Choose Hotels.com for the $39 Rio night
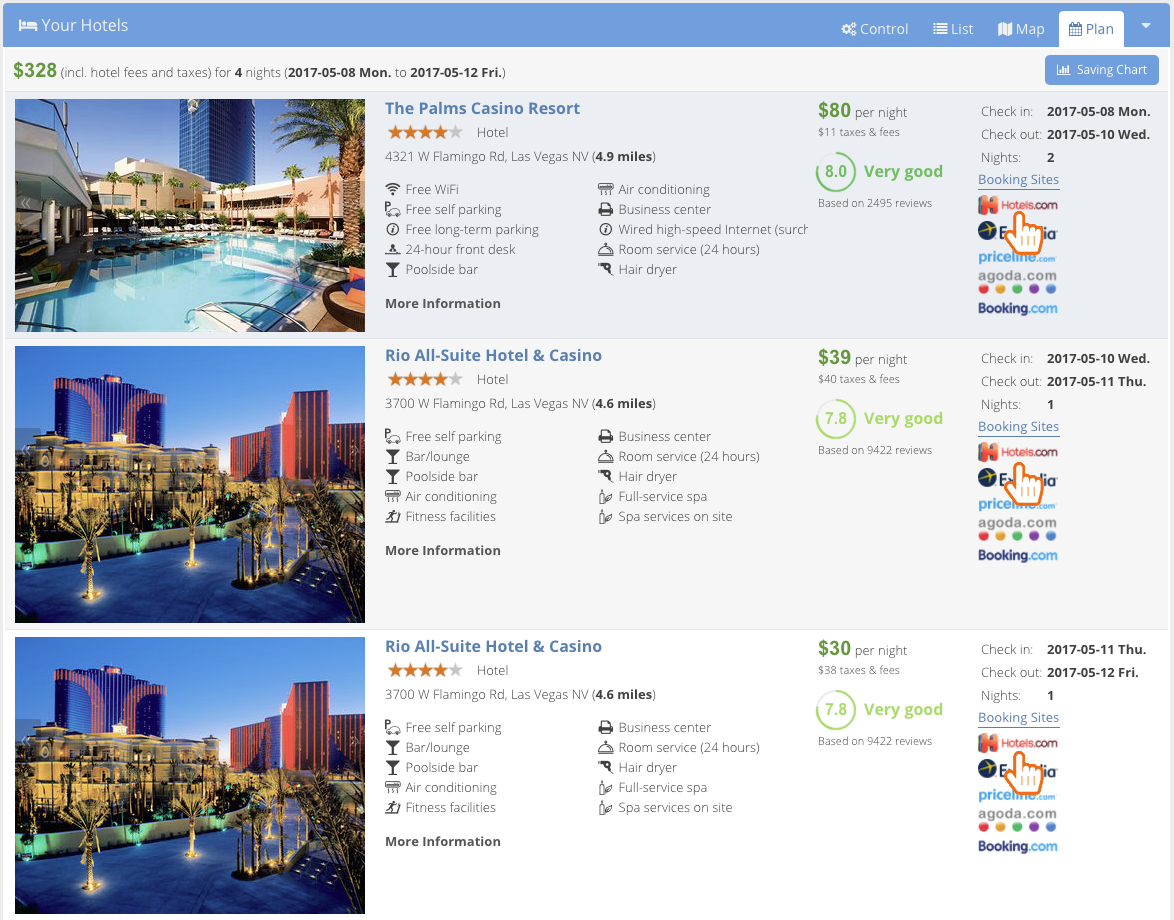This screenshot has height=920, width=1174. 1018,452
